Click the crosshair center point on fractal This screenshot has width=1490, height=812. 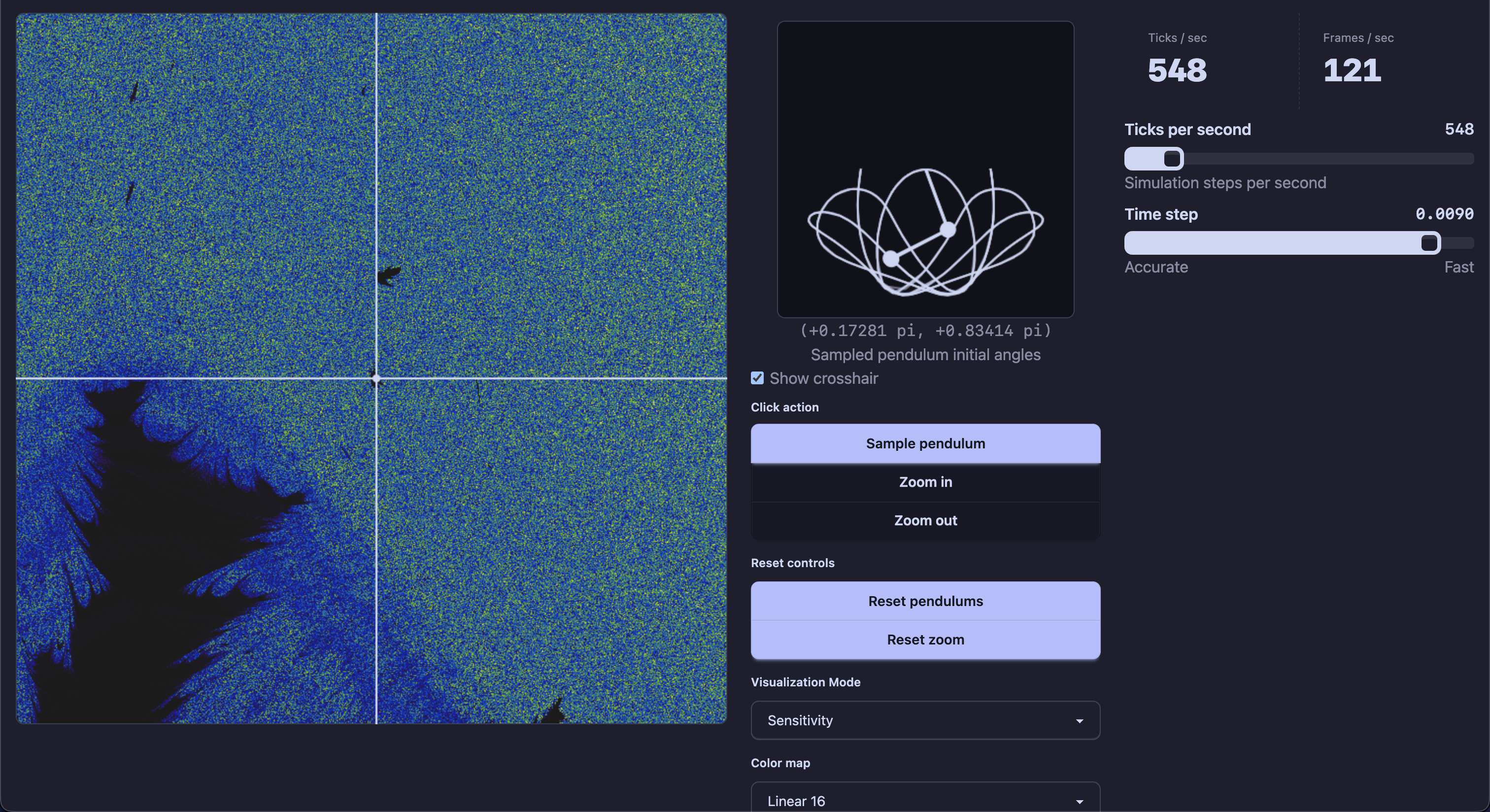click(x=376, y=379)
